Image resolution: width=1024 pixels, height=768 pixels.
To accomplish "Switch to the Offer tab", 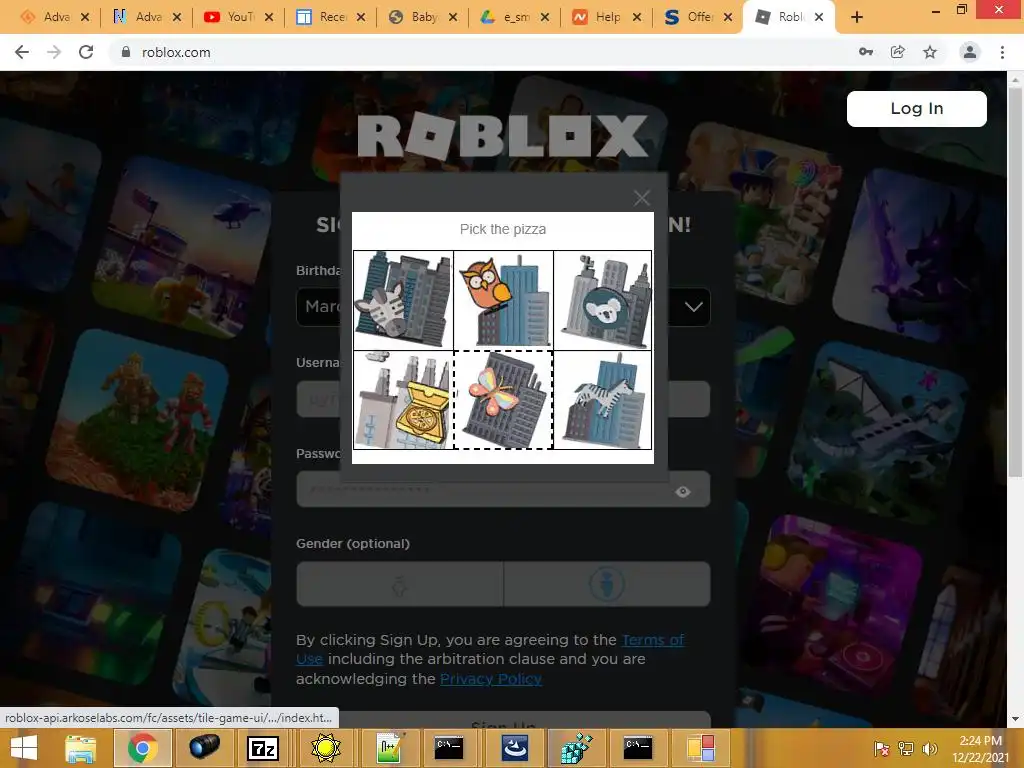I will coord(688,17).
